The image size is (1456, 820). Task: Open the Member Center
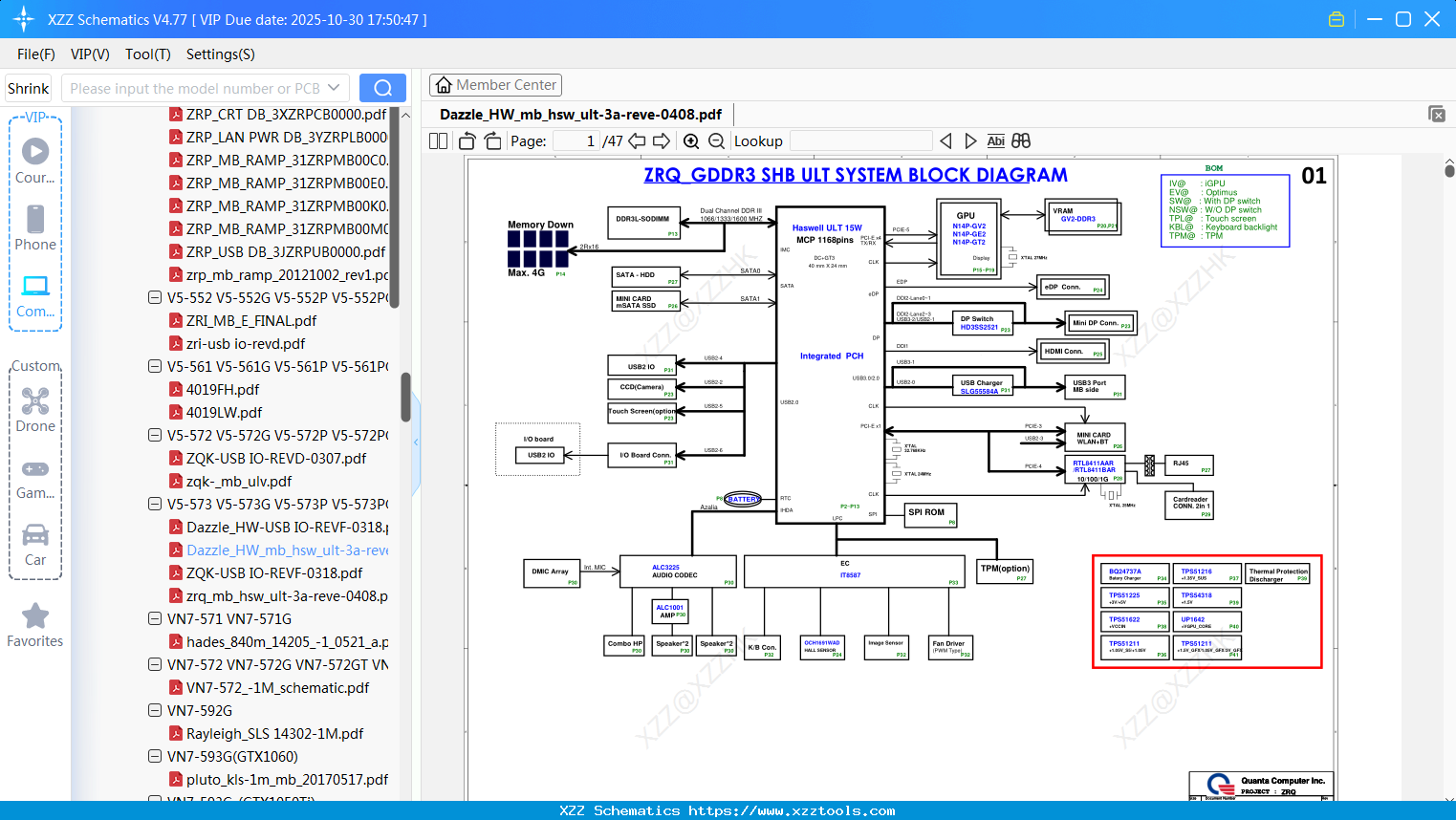[495, 85]
